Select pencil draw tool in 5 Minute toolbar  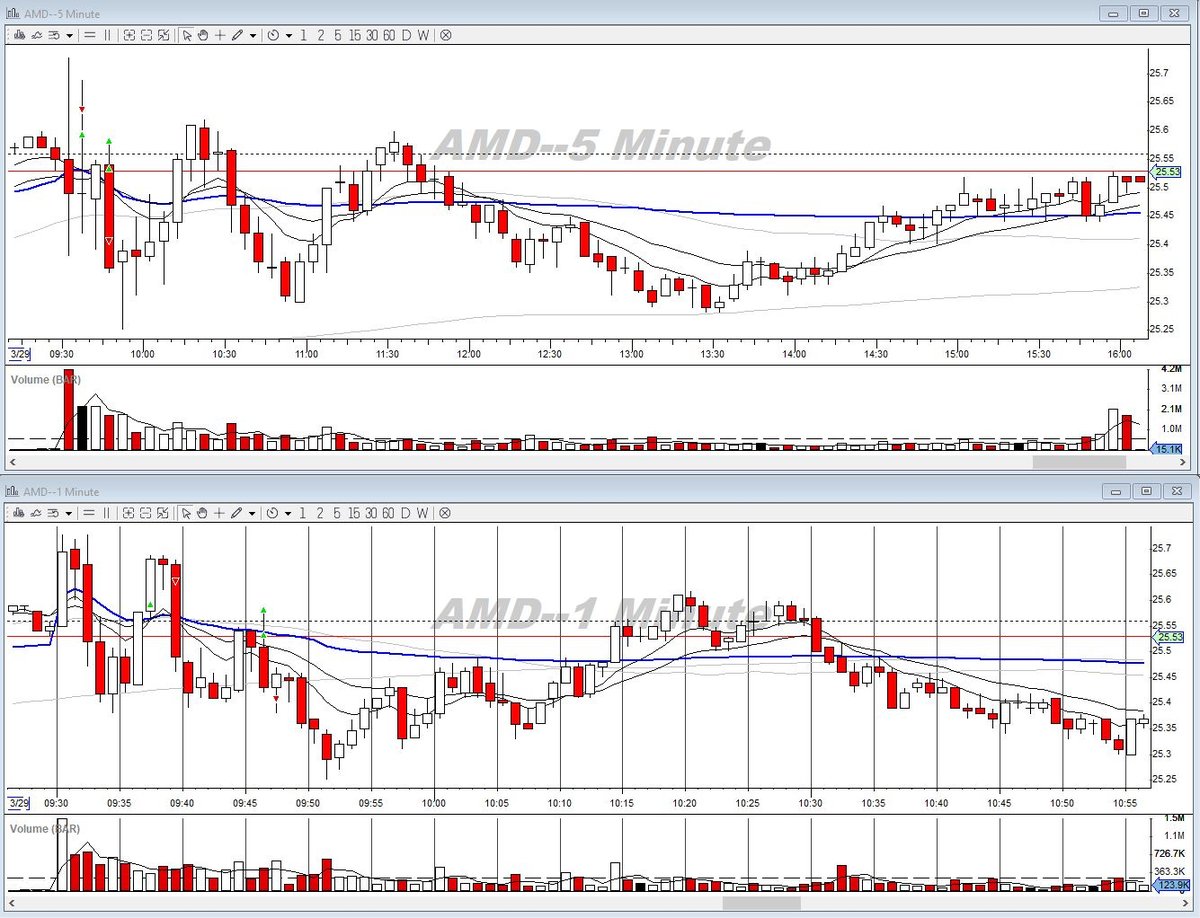[237, 35]
